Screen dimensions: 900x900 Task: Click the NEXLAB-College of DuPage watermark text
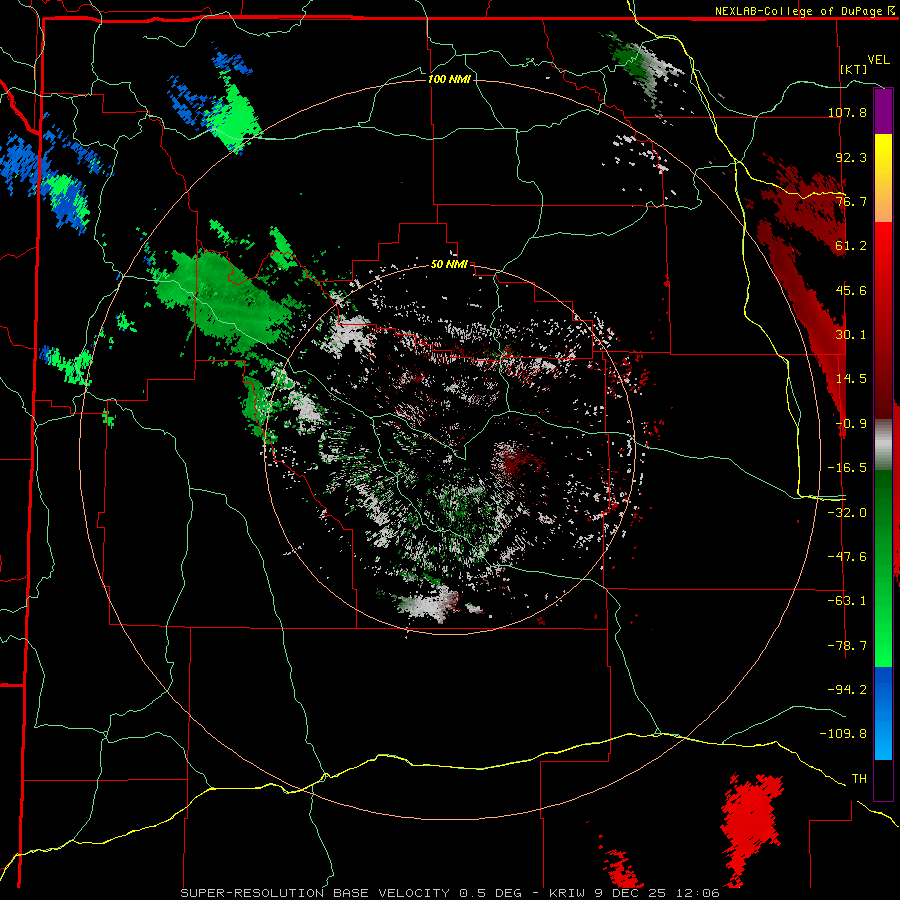[798, 11]
